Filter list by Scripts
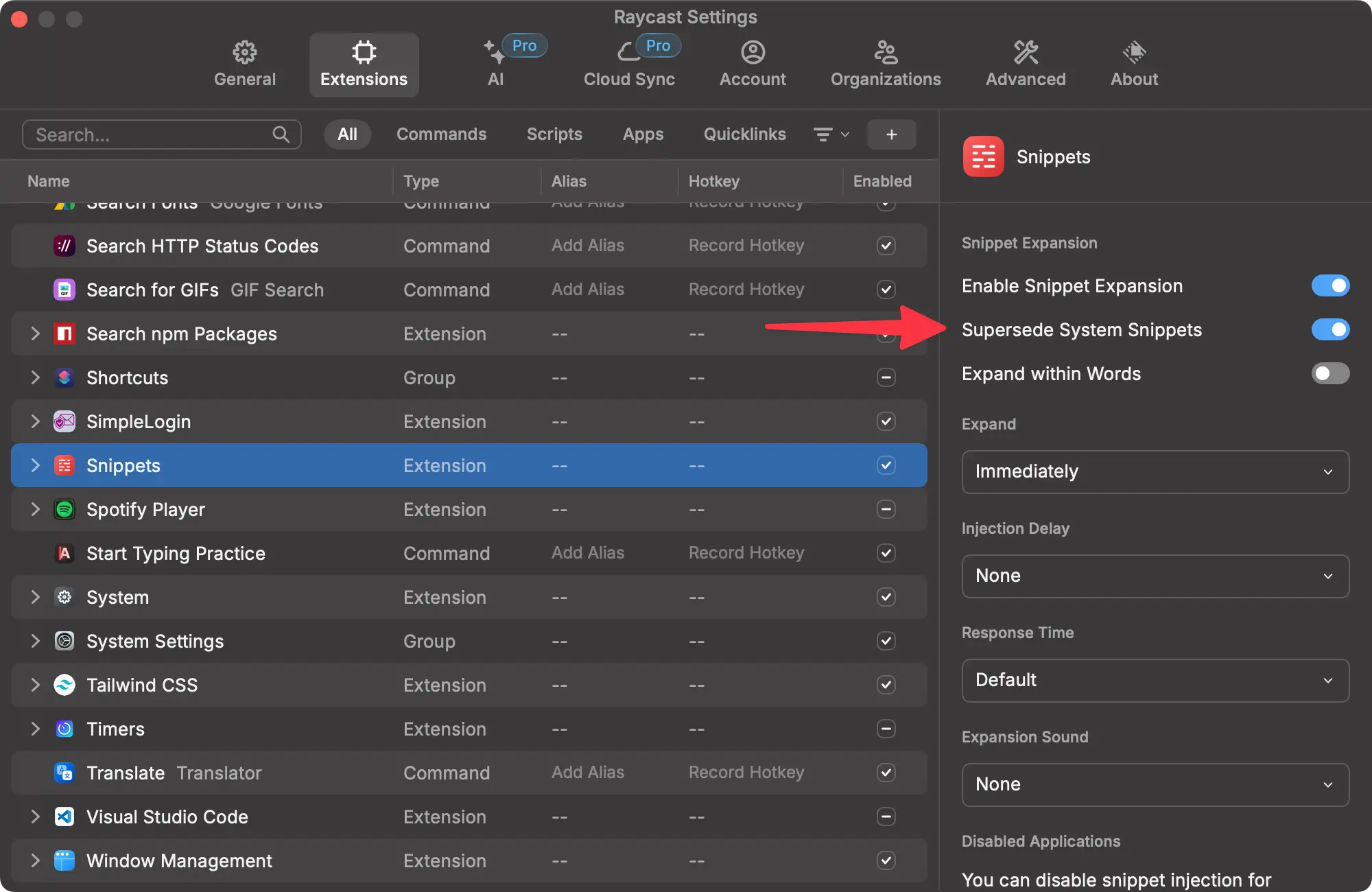1372x892 pixels. tap(554, 134)
